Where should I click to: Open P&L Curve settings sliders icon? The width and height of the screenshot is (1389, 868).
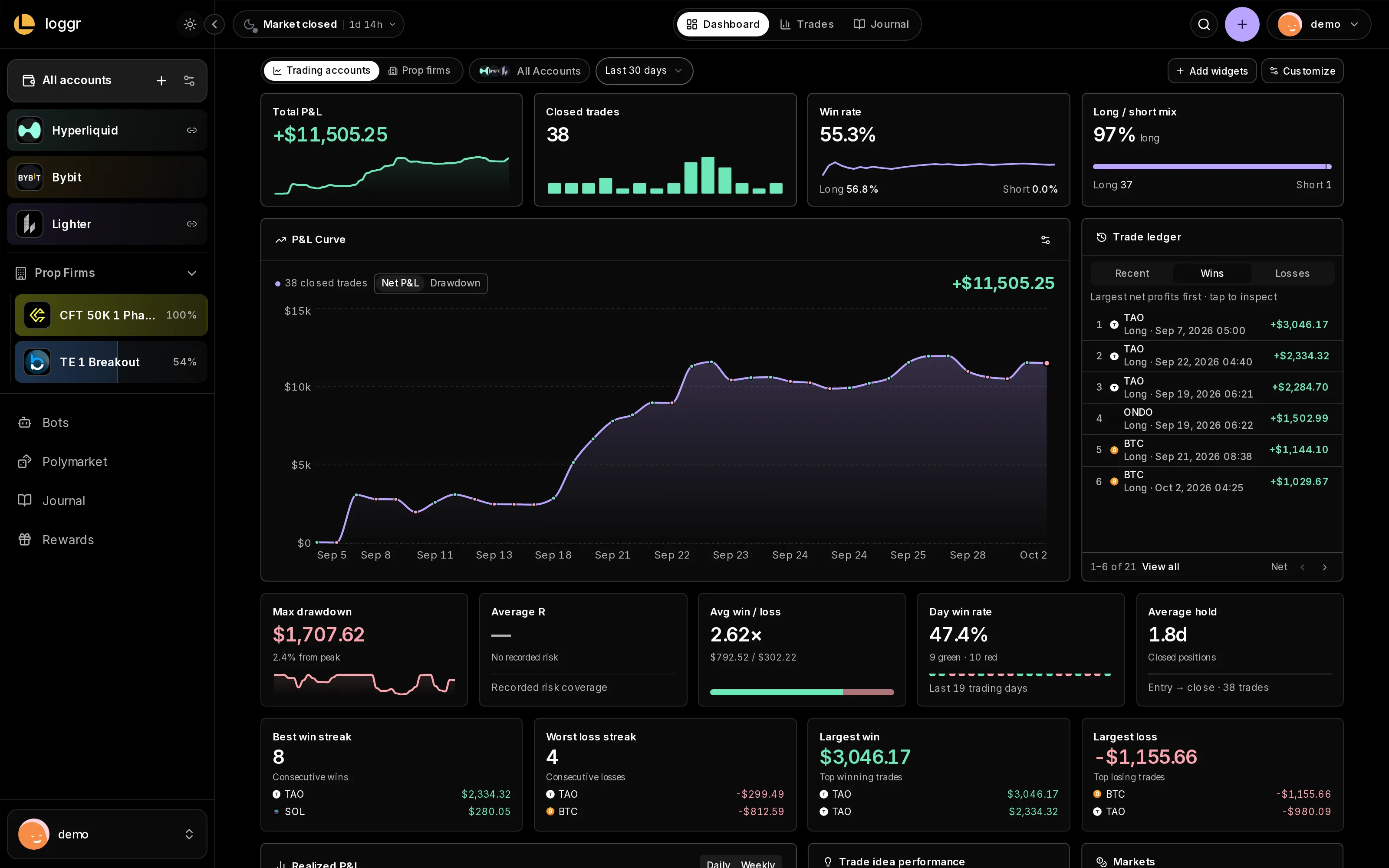(x=1045, y=240)
